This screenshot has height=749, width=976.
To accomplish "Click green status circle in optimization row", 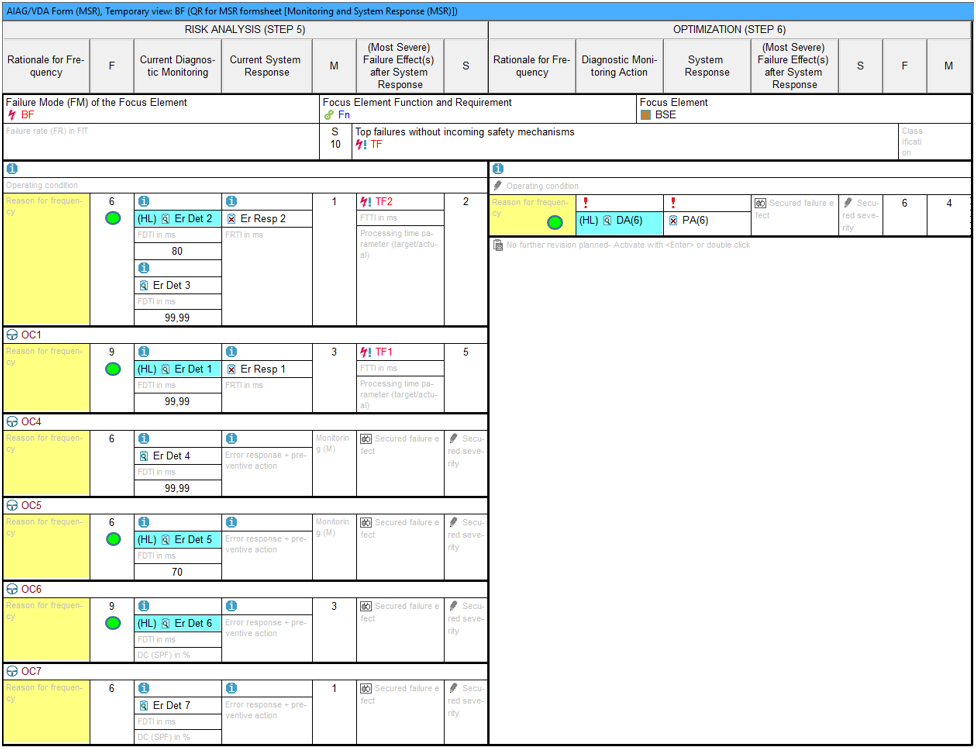I will pyautogui.click(x=555, y=222).
